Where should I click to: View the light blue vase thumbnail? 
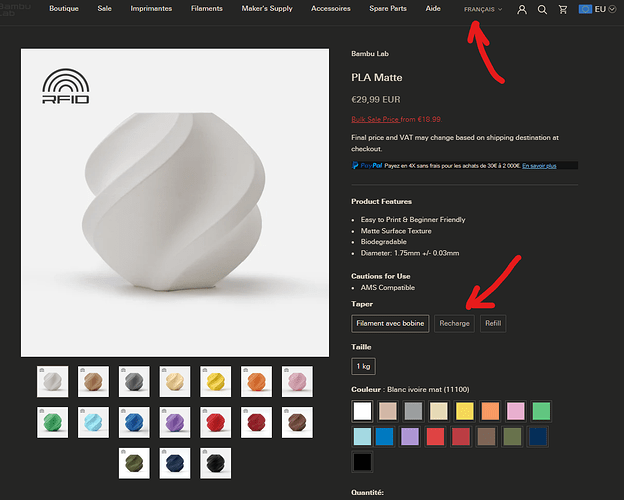pyautogui.click(x=93, y=422)
